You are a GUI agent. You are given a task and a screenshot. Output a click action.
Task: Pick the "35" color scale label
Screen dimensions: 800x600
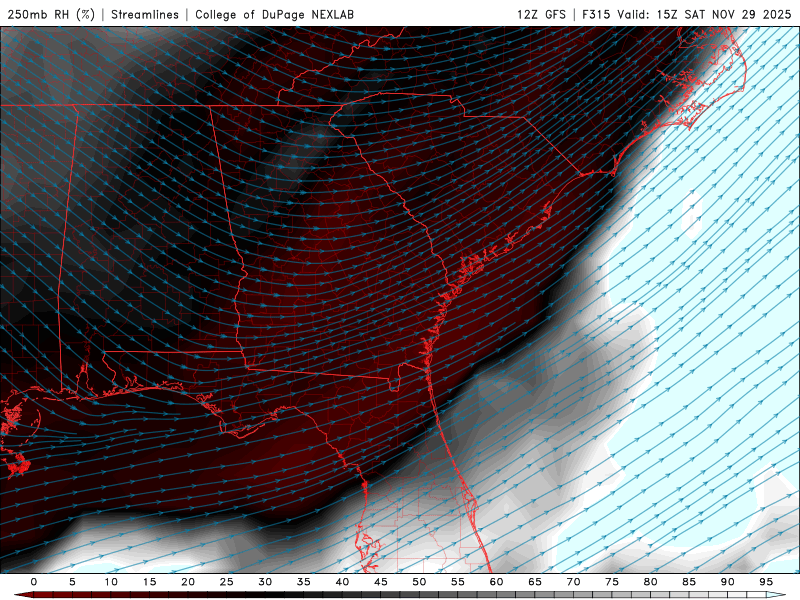pyautogui.click(x=304, y=582)
